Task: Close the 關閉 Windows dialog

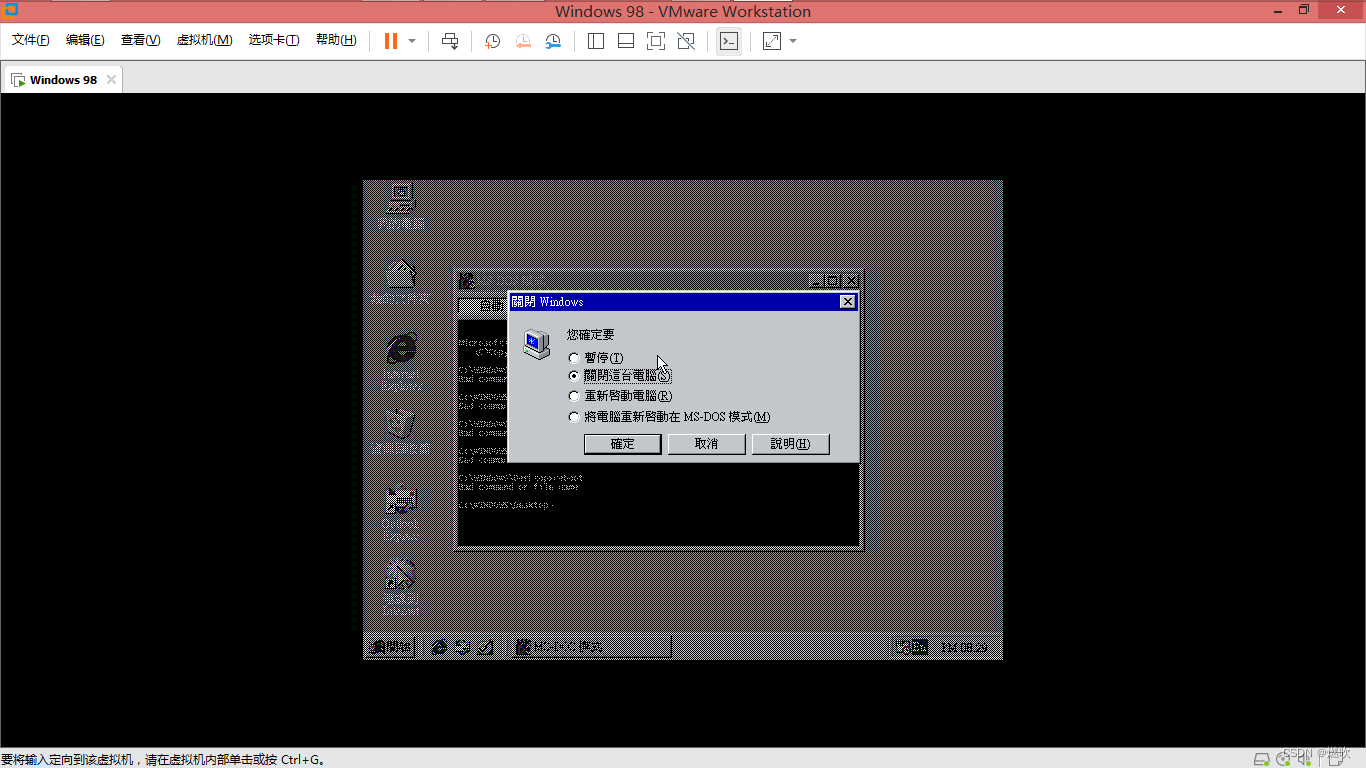Action: click(x=847, y=302)
